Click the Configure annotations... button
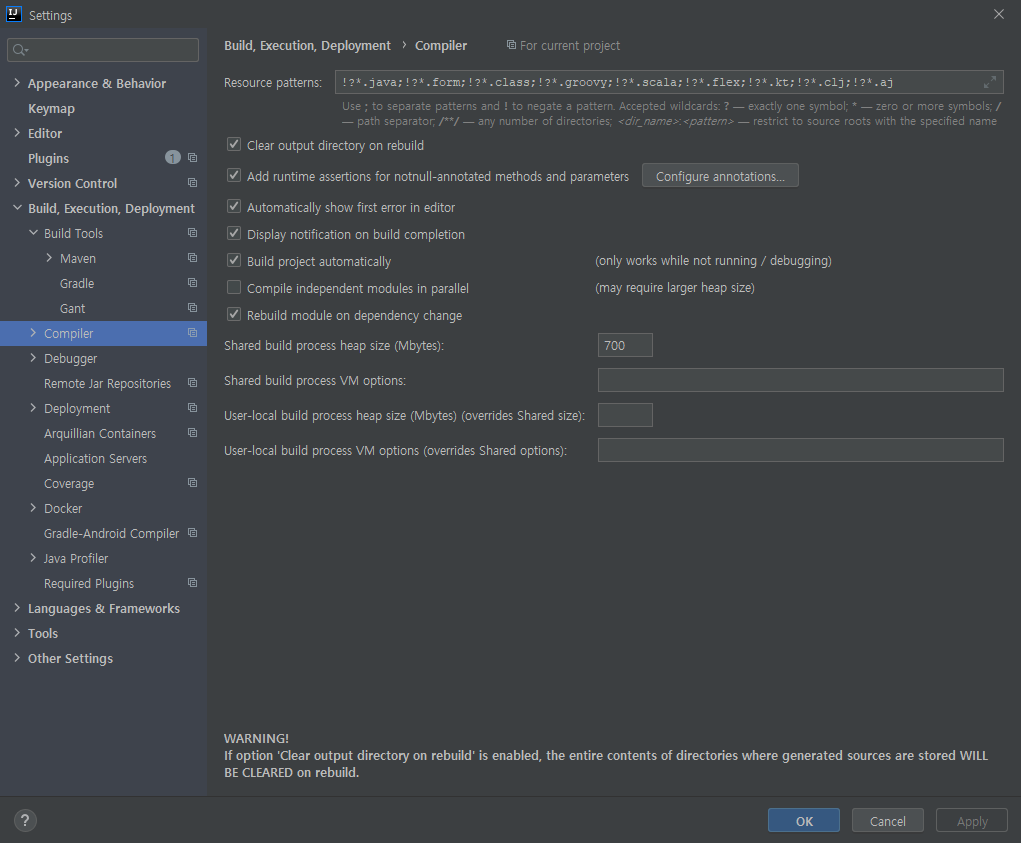 click(720, 176)
